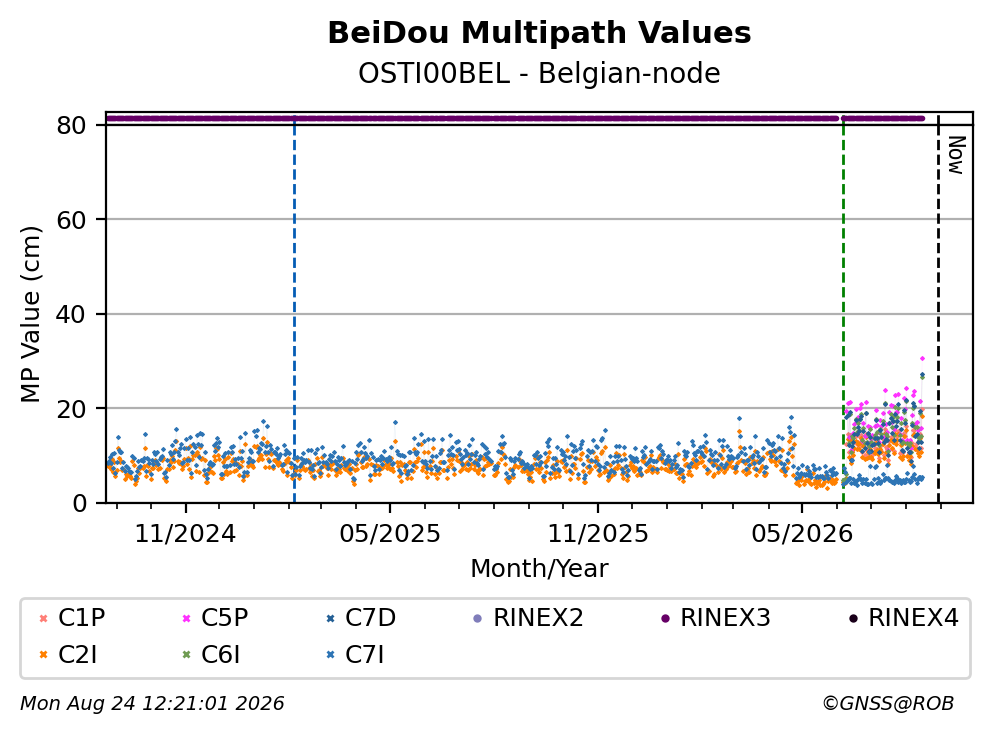Click the 11/2025 x-axis tick label
The image size is (993, 734).
click(598, 534)
